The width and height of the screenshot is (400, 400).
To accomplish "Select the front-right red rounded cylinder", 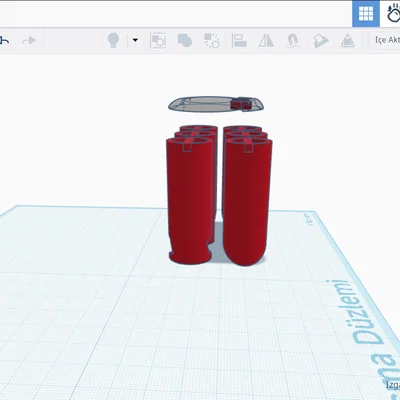I will 247,201.
